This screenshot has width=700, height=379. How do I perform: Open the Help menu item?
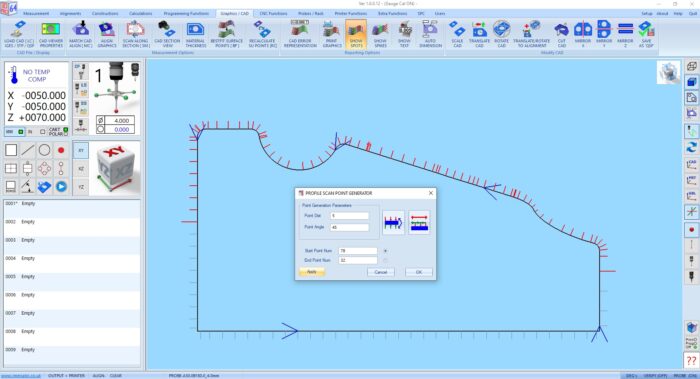(678, 13)
